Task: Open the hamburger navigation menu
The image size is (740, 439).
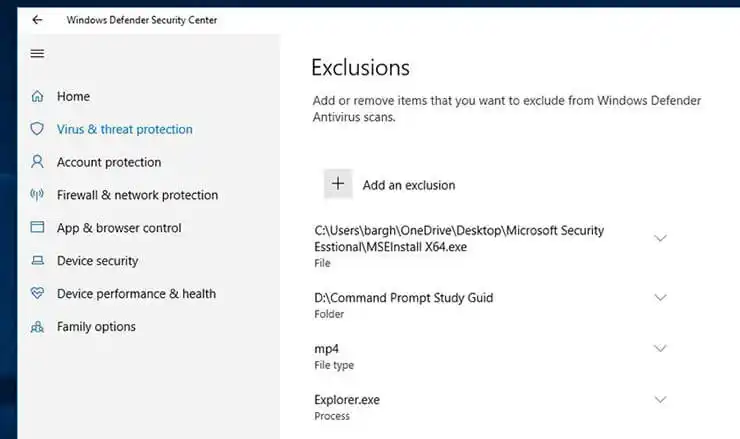Action: pyautogui.click(x=38, y=53)
